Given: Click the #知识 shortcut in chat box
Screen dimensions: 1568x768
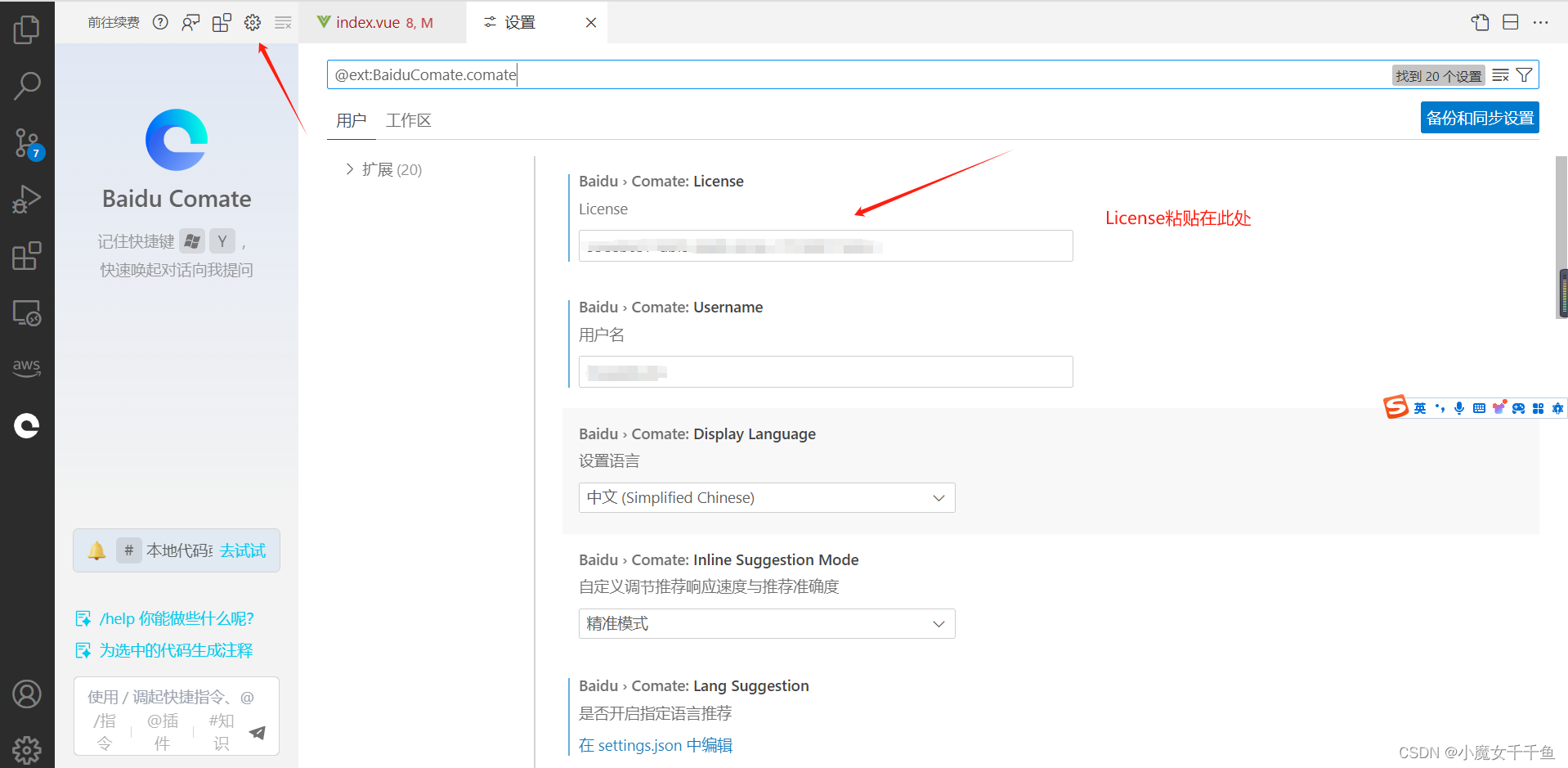Looking at the screenshot, I should pos(222,732).
